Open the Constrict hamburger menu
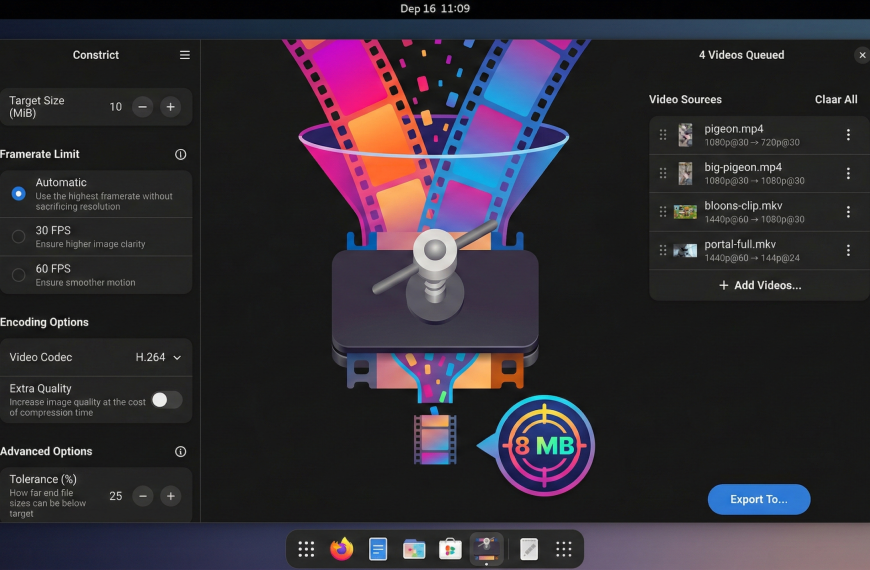 coord(185,55)
